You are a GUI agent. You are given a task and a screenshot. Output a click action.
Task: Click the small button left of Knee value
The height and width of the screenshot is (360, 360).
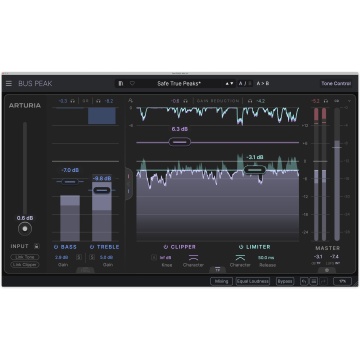point(154,257)
